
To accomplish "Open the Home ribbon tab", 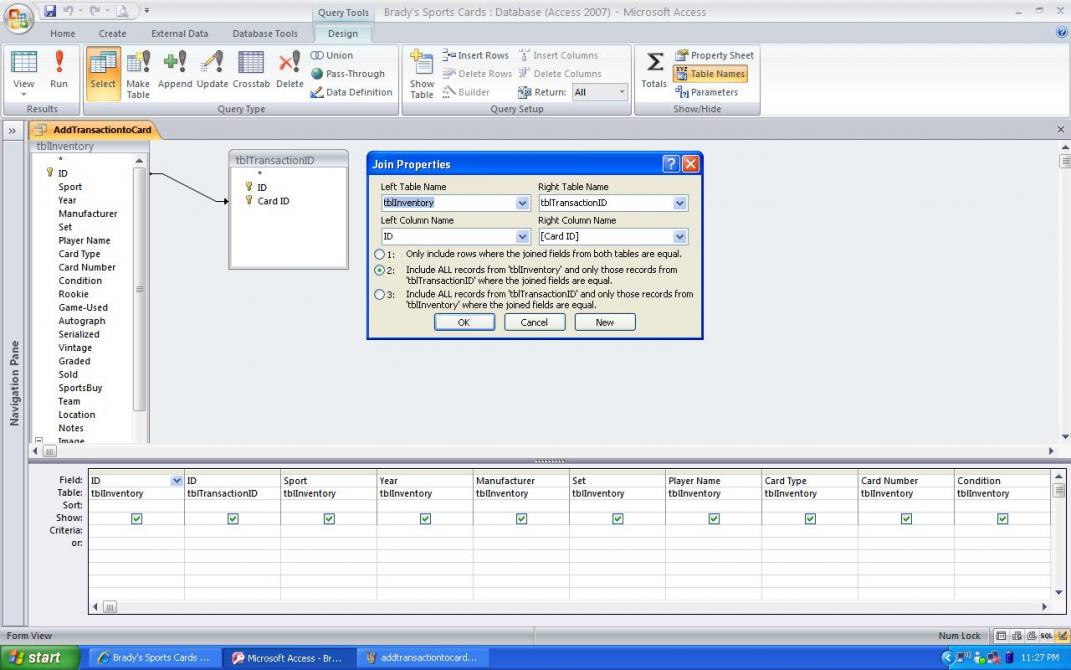I will click(x=63, y=33).
